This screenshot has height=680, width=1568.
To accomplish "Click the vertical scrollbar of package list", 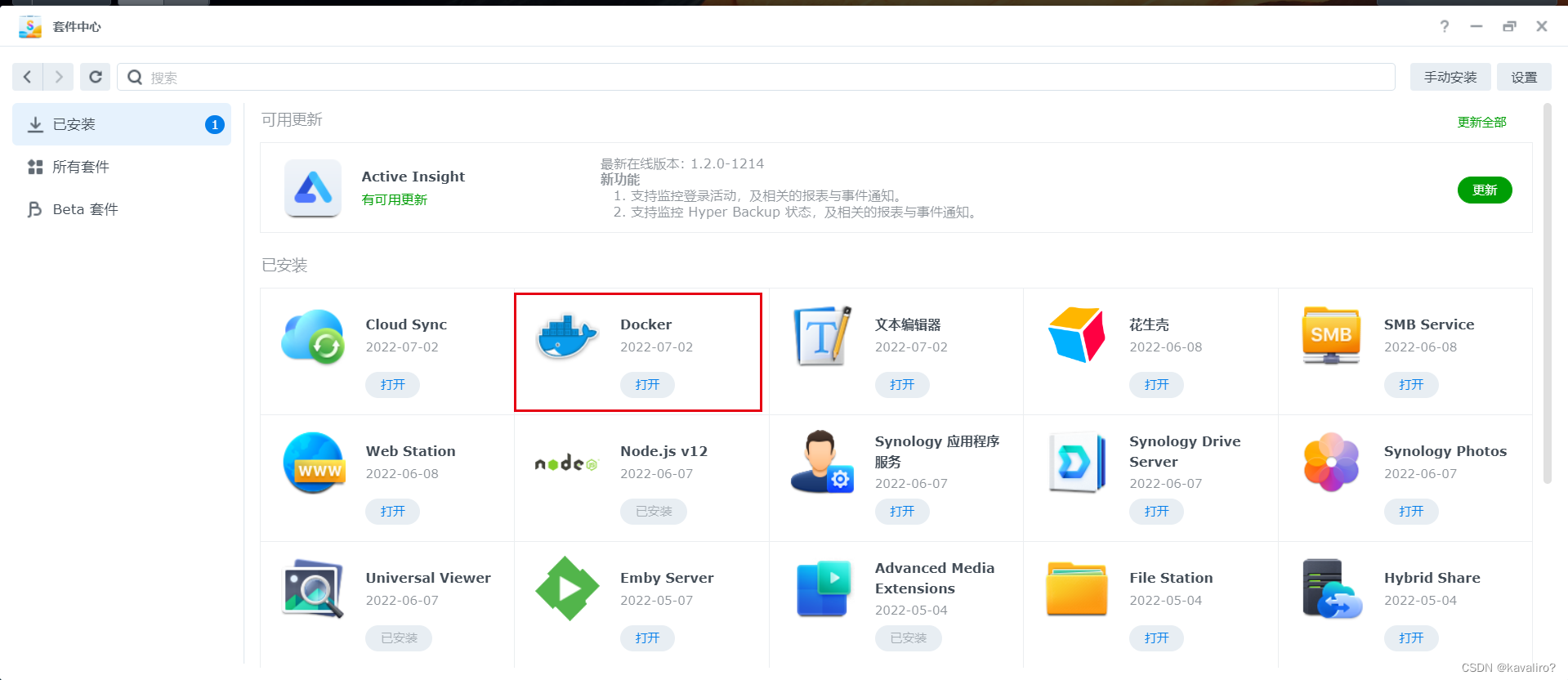I will coord(1547,294).
